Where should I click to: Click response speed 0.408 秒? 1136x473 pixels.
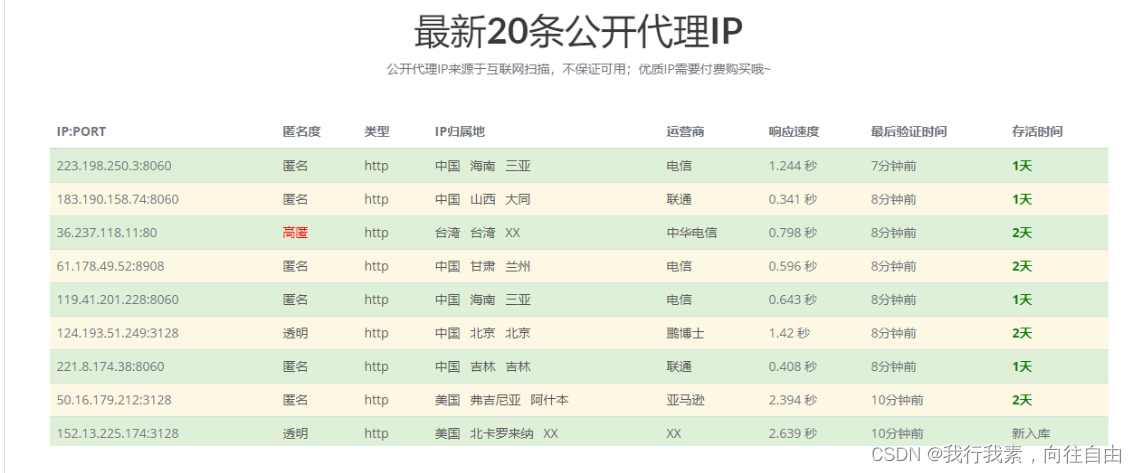[793, 367]
